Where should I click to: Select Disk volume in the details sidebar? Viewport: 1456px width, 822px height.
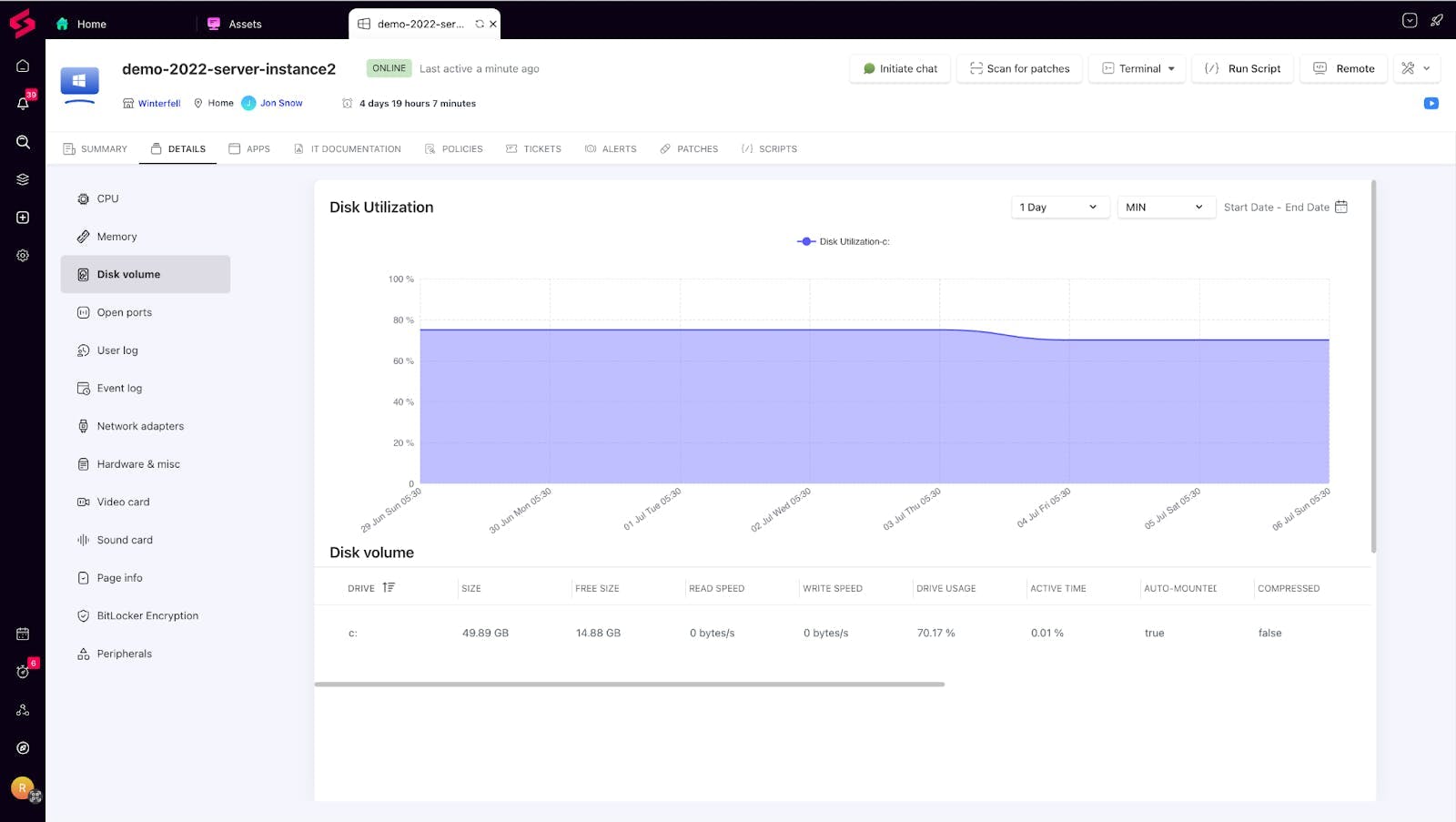(146, 274)
